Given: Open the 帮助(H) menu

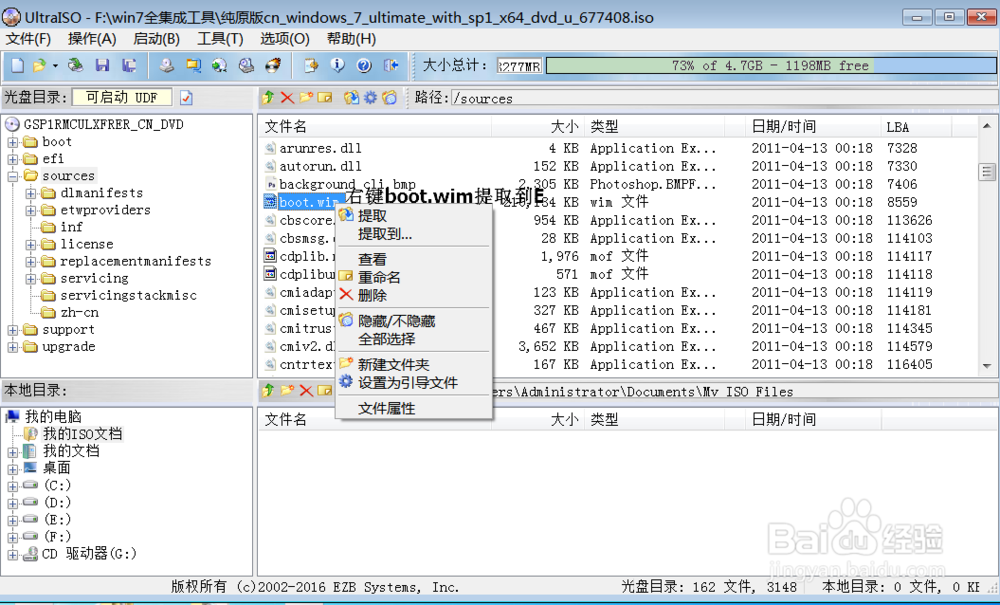Looking at the screenshot, I should (x=351, y=39).
